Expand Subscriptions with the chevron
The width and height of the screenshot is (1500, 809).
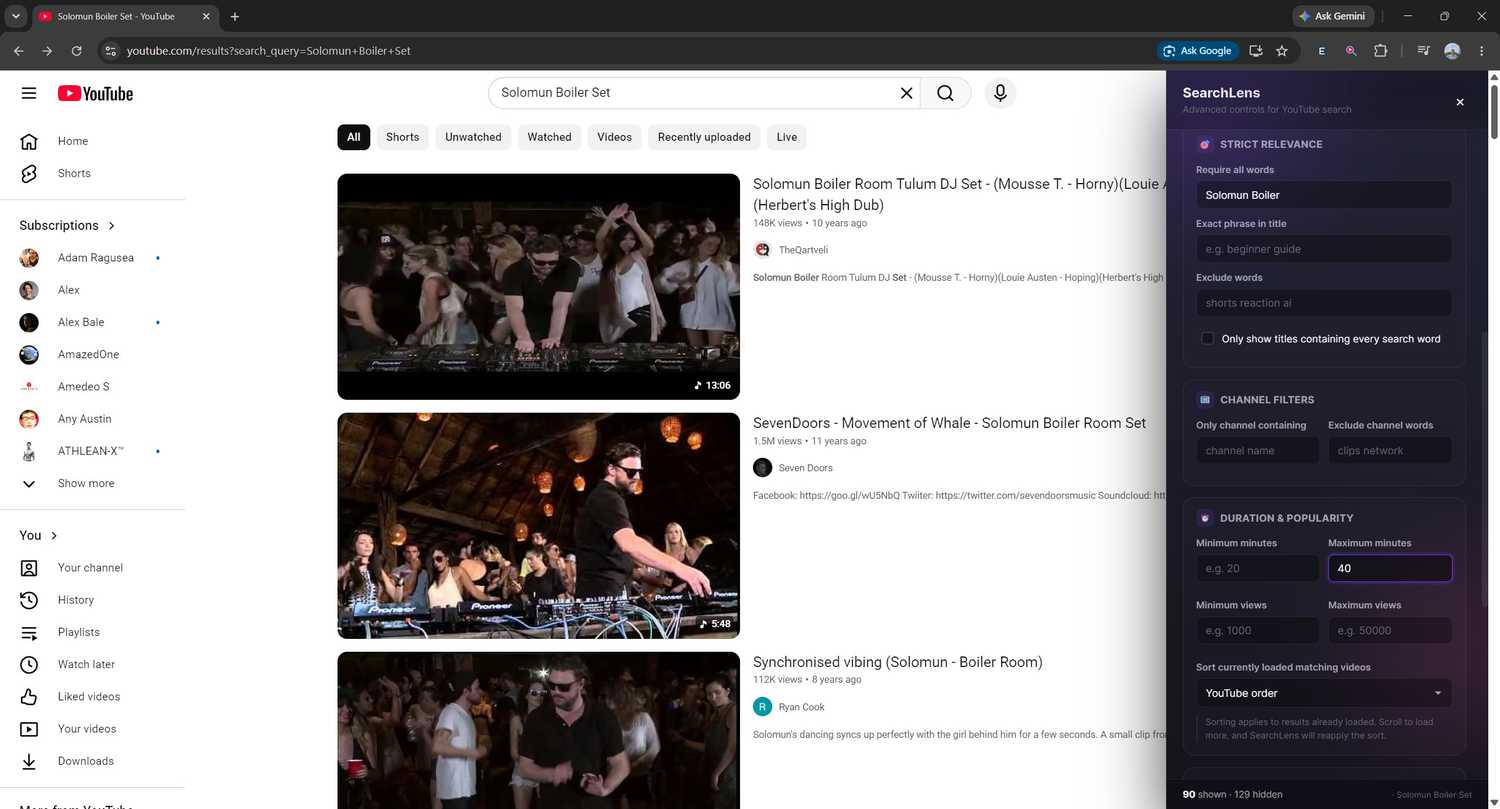click(112, 226)
